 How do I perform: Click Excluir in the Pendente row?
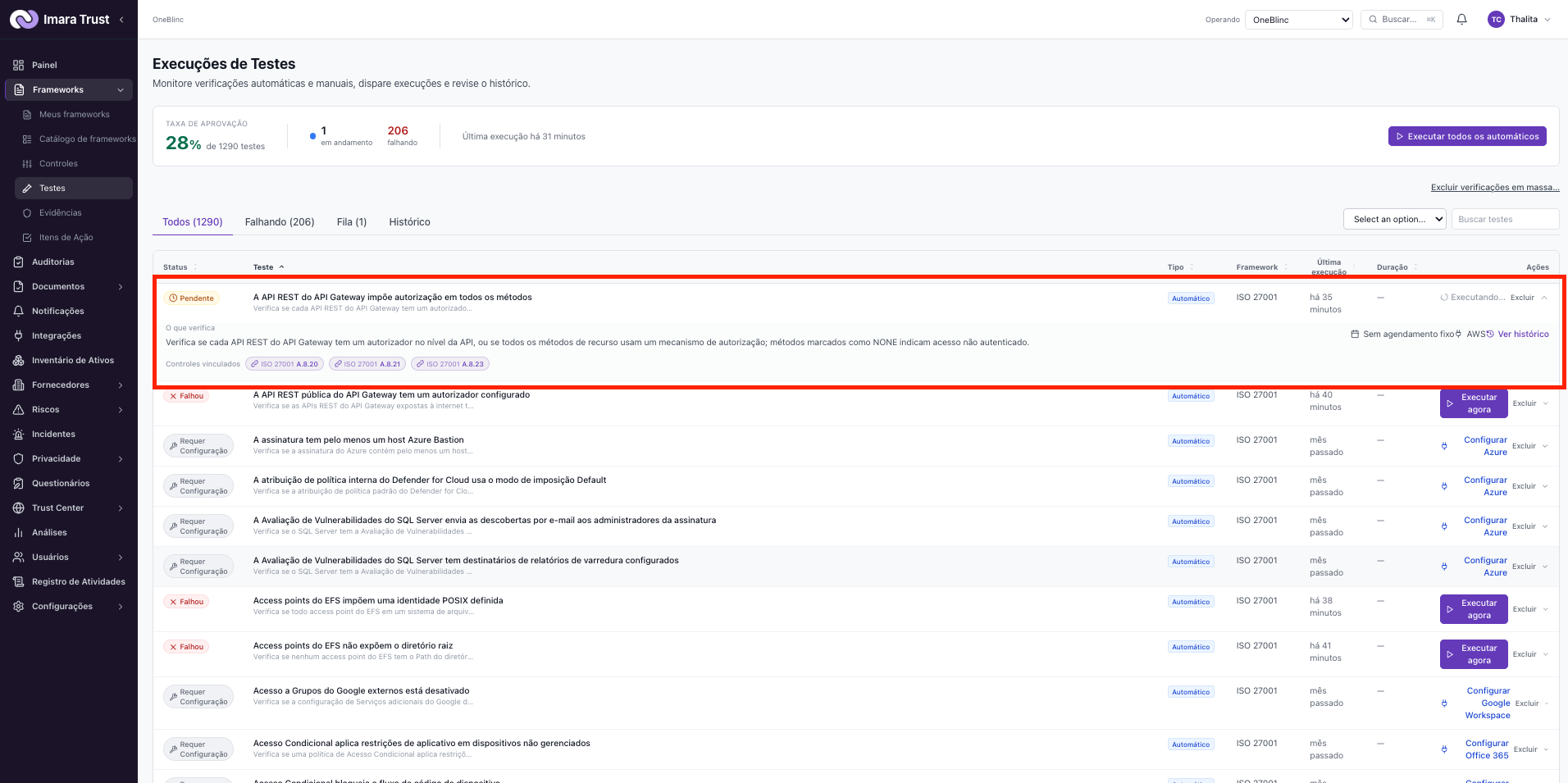[1522, 298]
